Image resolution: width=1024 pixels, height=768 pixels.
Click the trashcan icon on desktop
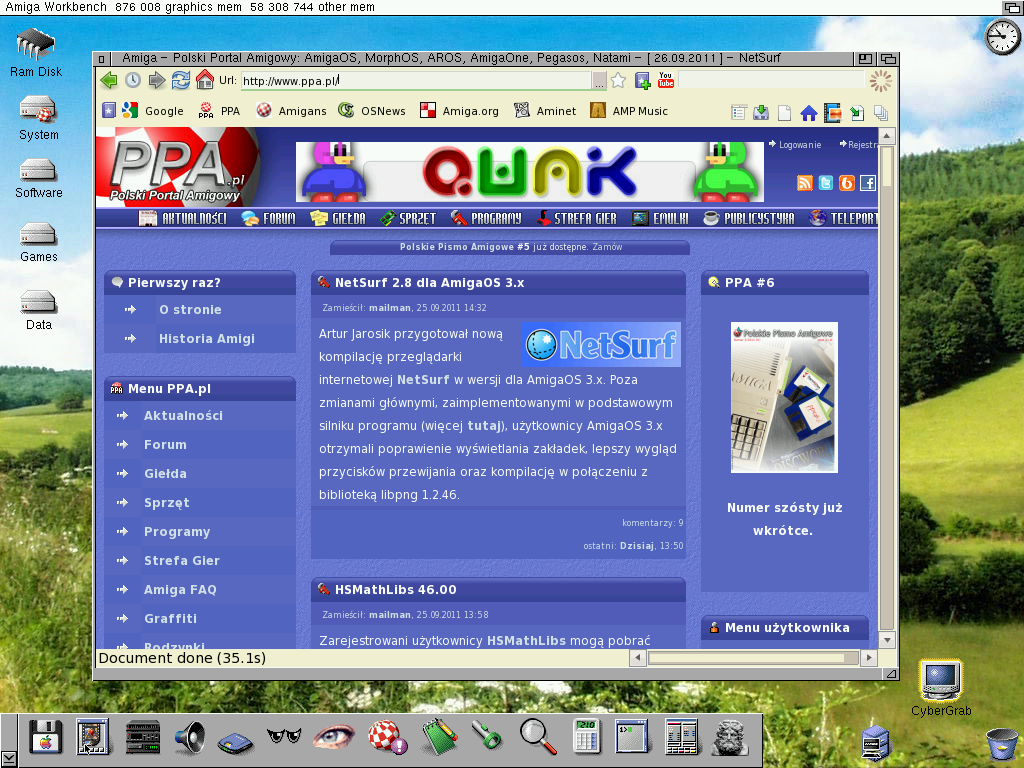[1001, 745]
